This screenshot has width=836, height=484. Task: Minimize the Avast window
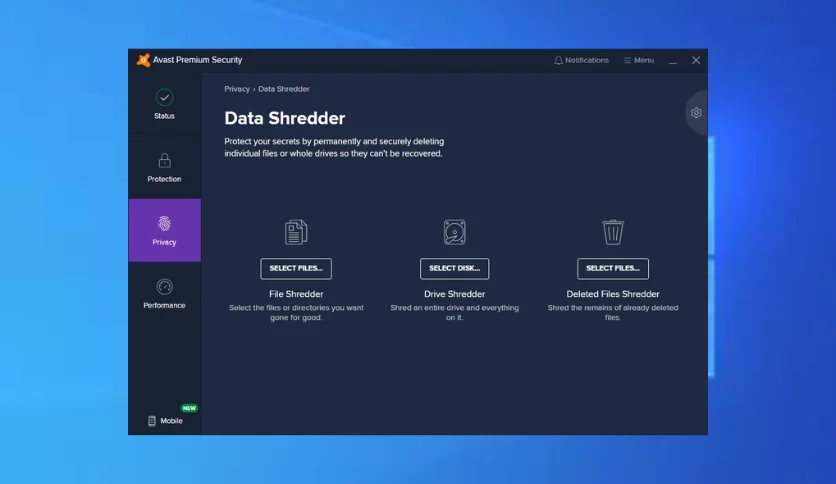673,61
